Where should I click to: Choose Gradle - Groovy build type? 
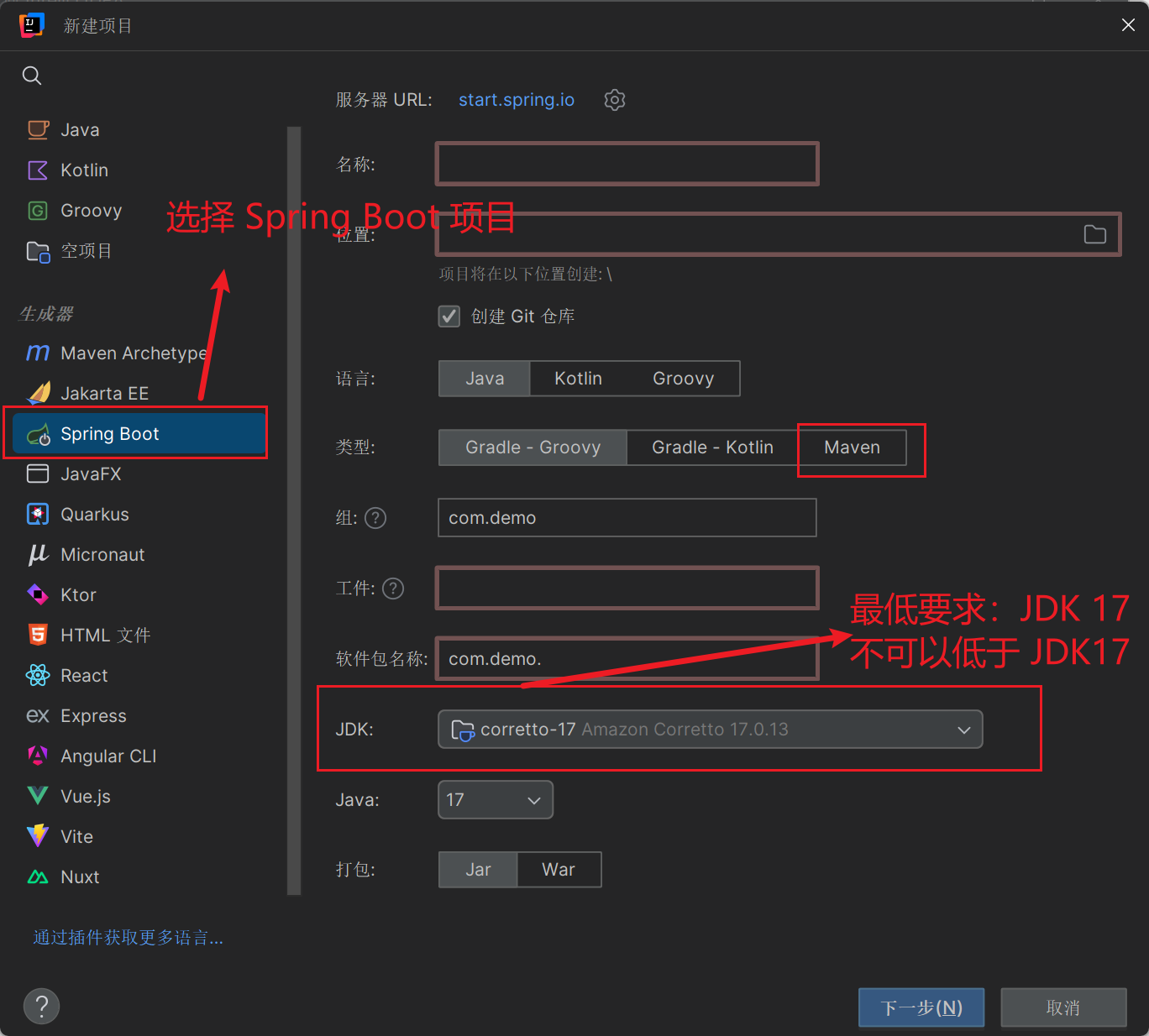point(533,447)
